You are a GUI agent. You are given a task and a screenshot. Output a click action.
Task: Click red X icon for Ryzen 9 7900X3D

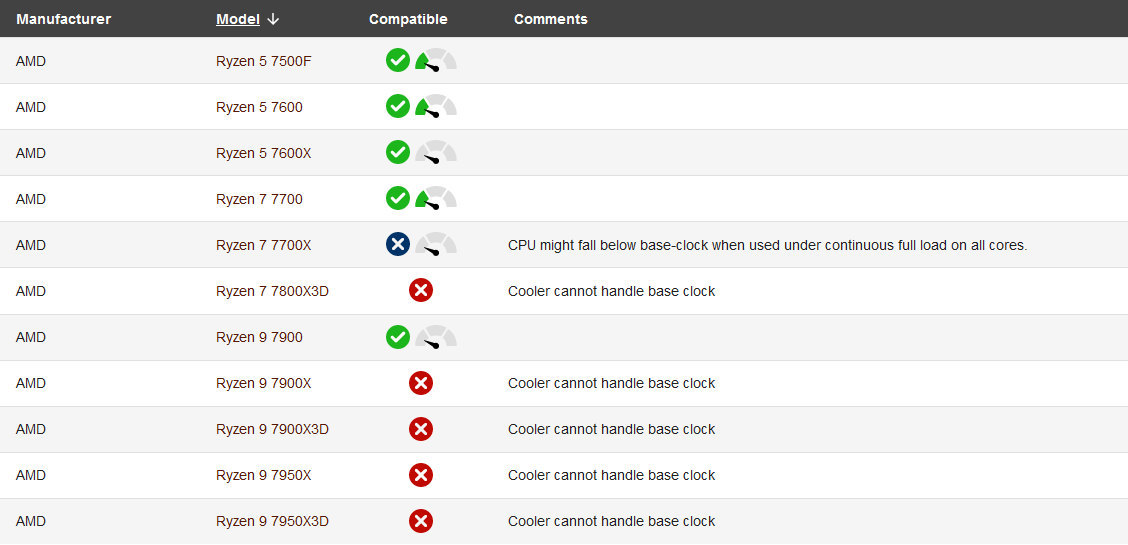click(x=421, y=429)
